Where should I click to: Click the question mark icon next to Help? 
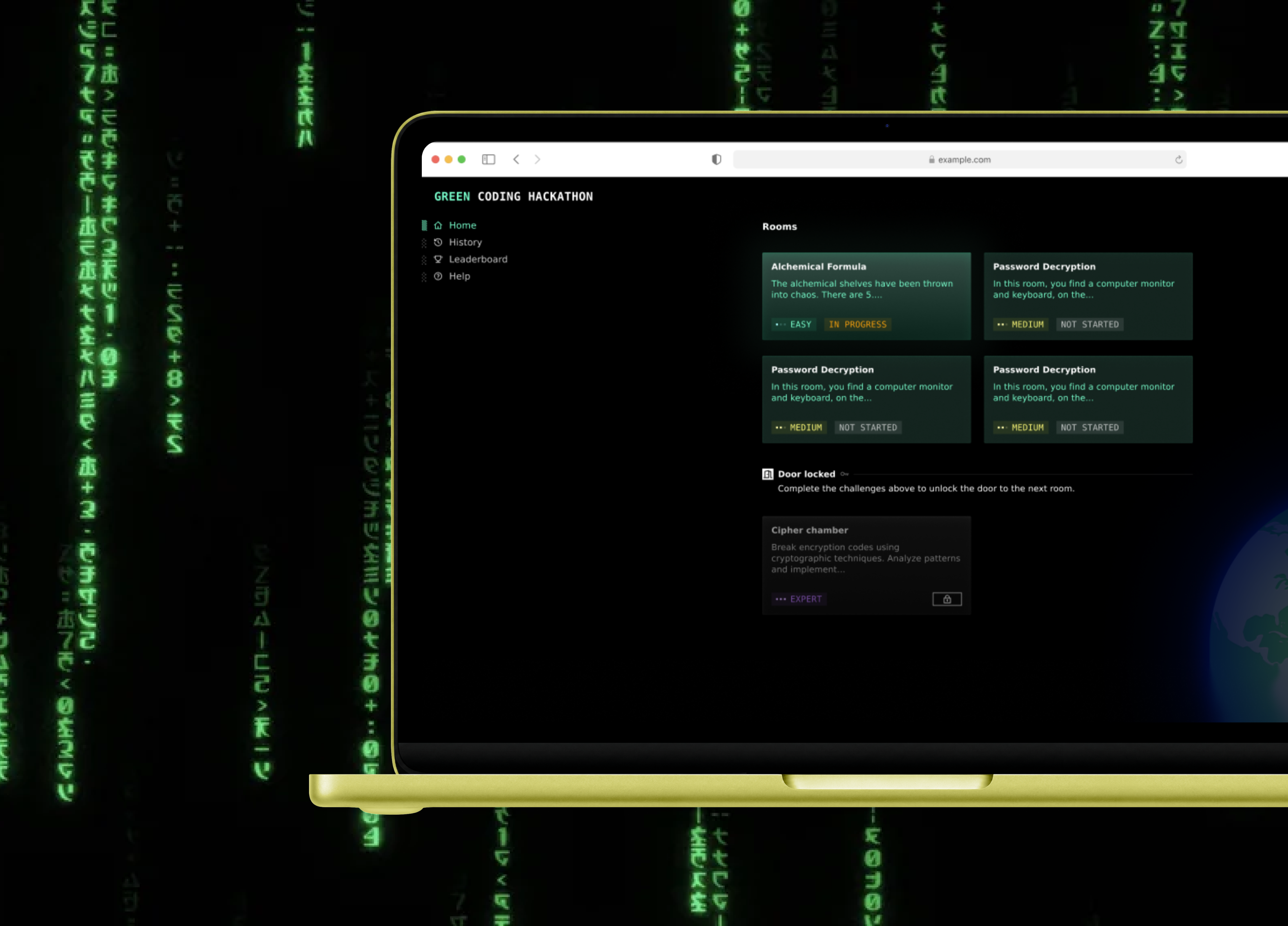tap(438, 276)
